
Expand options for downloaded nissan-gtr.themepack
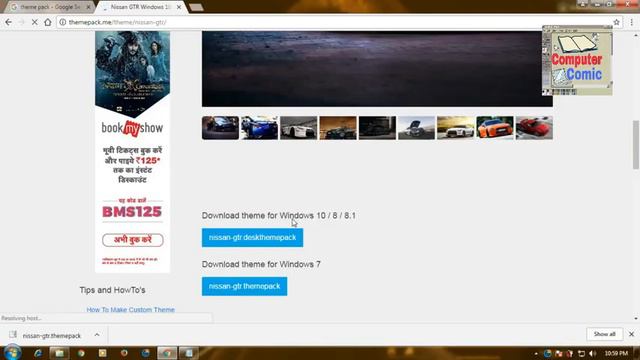(97, 335)
